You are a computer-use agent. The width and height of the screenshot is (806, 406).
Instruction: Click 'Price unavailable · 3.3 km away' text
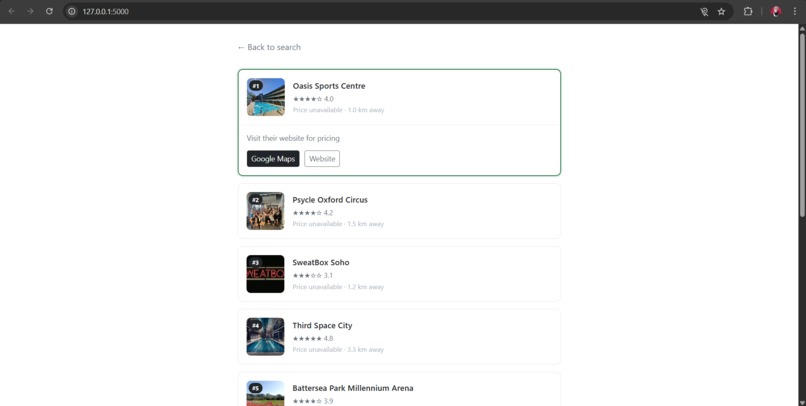click(x=338, y=349)
